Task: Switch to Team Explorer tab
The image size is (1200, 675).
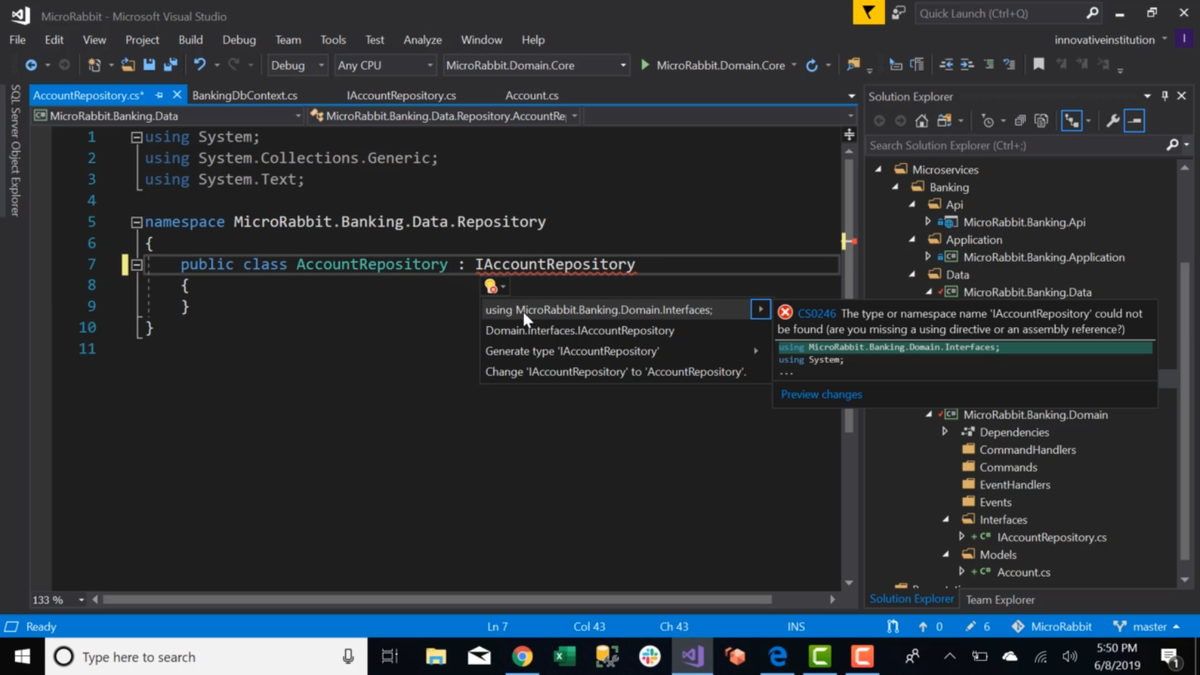Action: pos(1000,600)
